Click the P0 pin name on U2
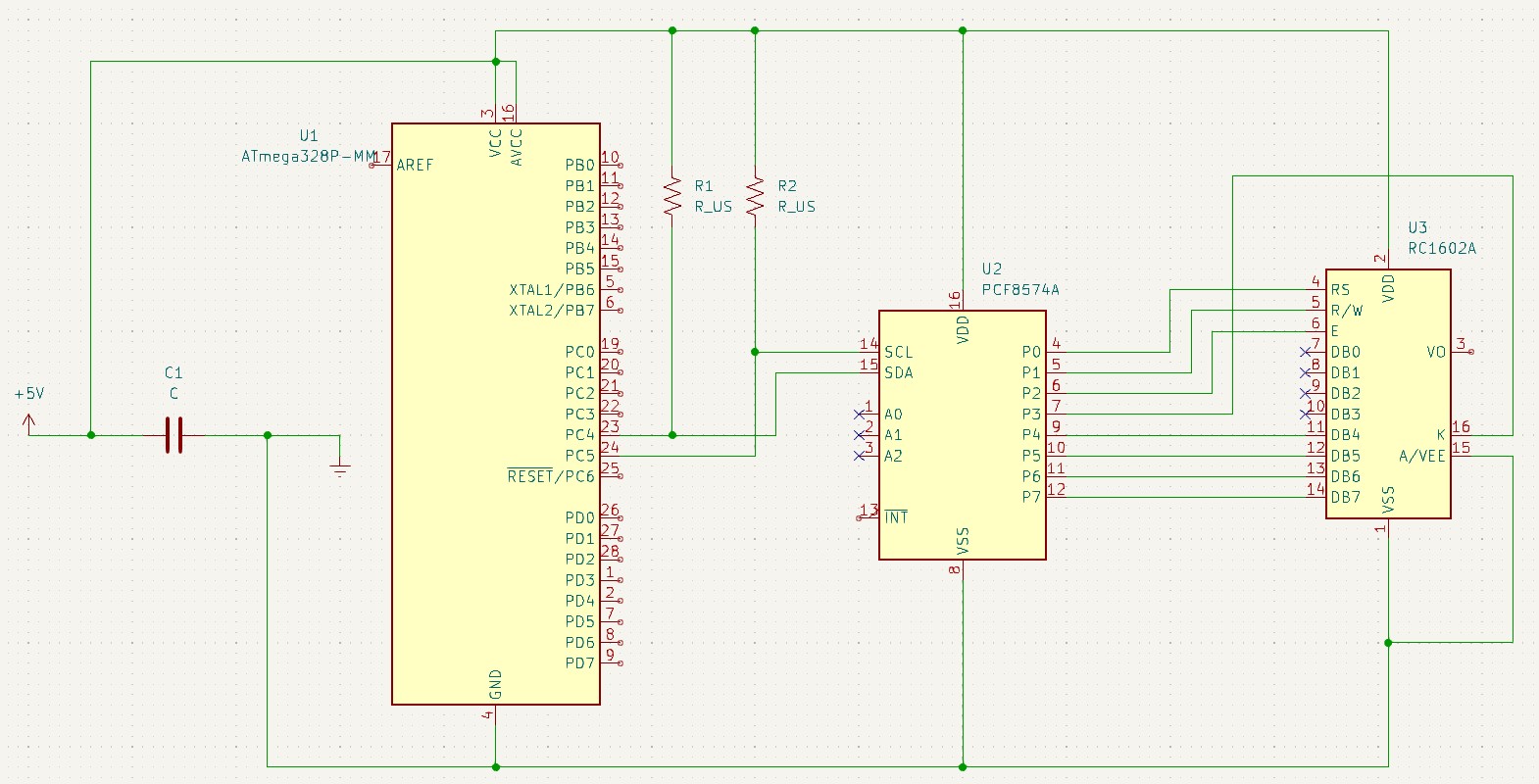This screenshot has height=784, width=1539. 1031,352
